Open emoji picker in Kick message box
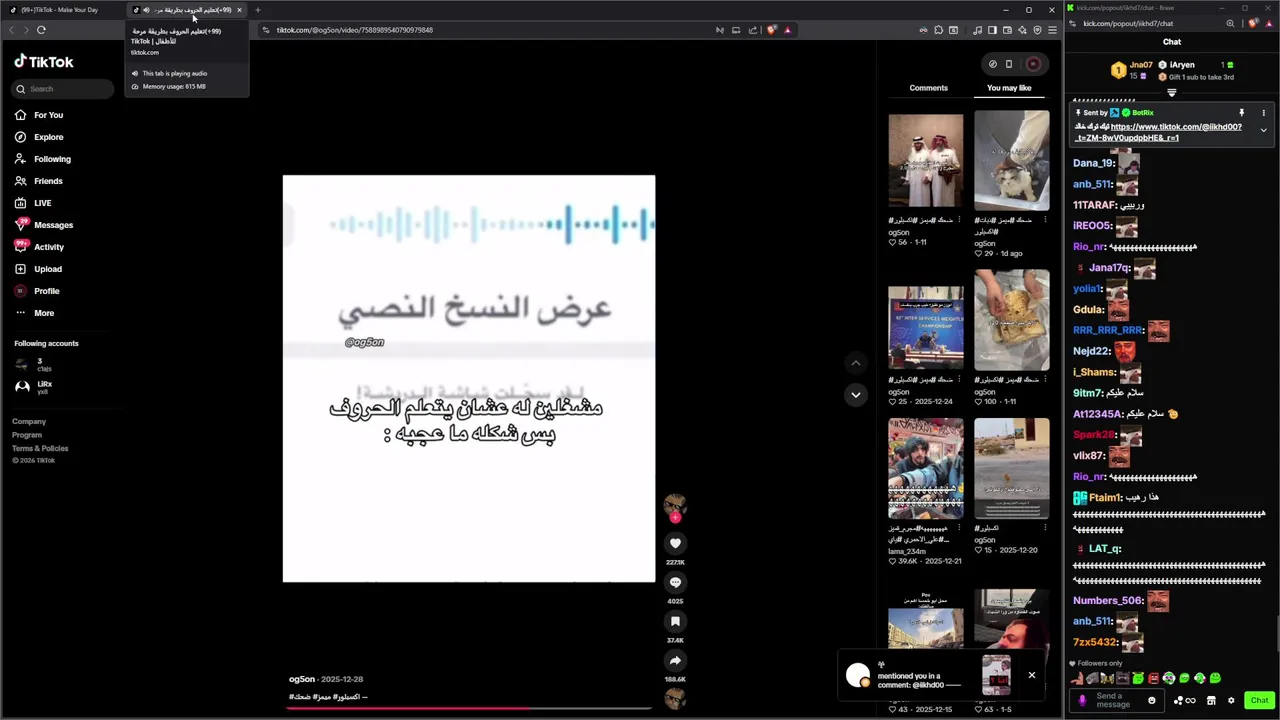Image resolution: width=1280 pixels, height=720 pixels. coord(1151,700)
